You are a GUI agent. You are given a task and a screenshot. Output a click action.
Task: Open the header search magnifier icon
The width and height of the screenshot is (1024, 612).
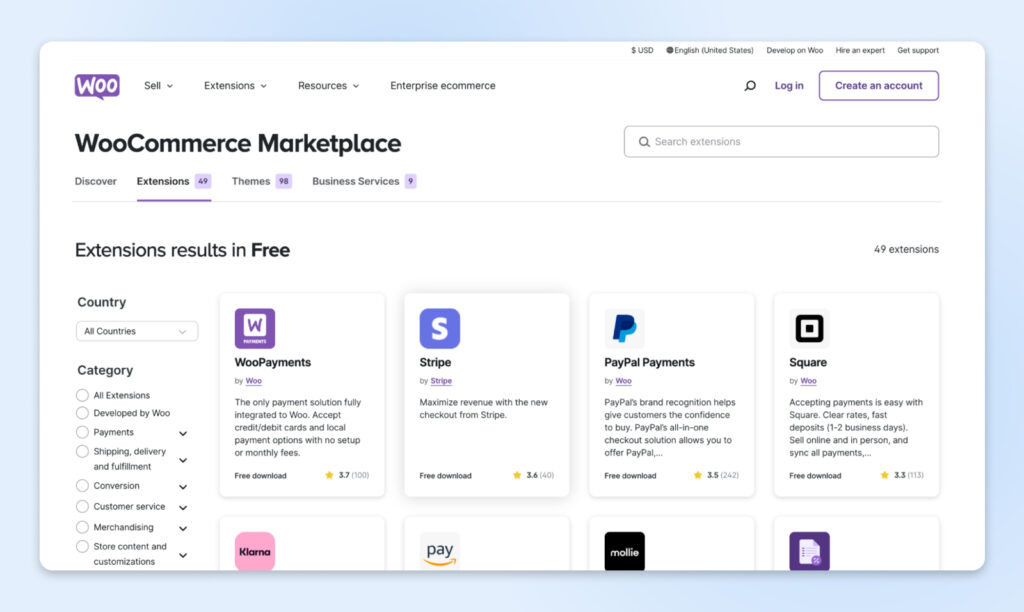tap(750, 86)
